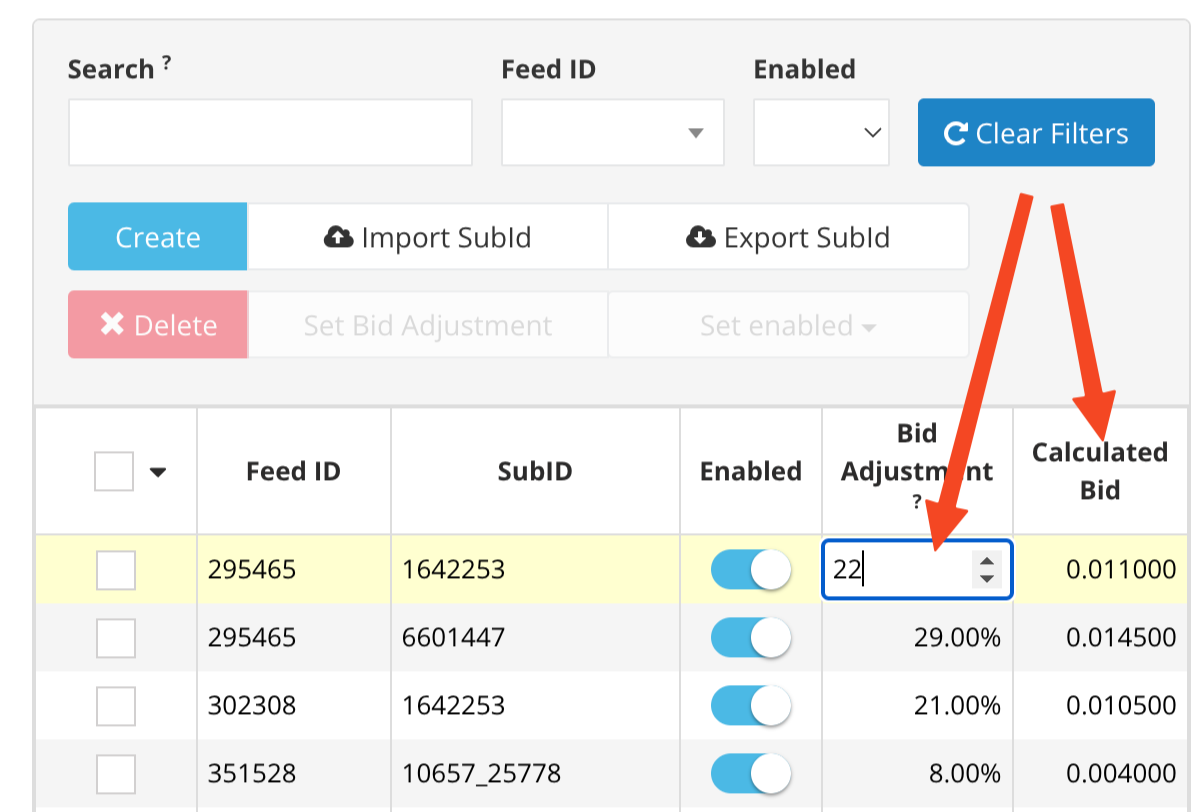Decrement bid adjustment with down arrow
The width and height of the screenshot is (1196, 812).
986,579
